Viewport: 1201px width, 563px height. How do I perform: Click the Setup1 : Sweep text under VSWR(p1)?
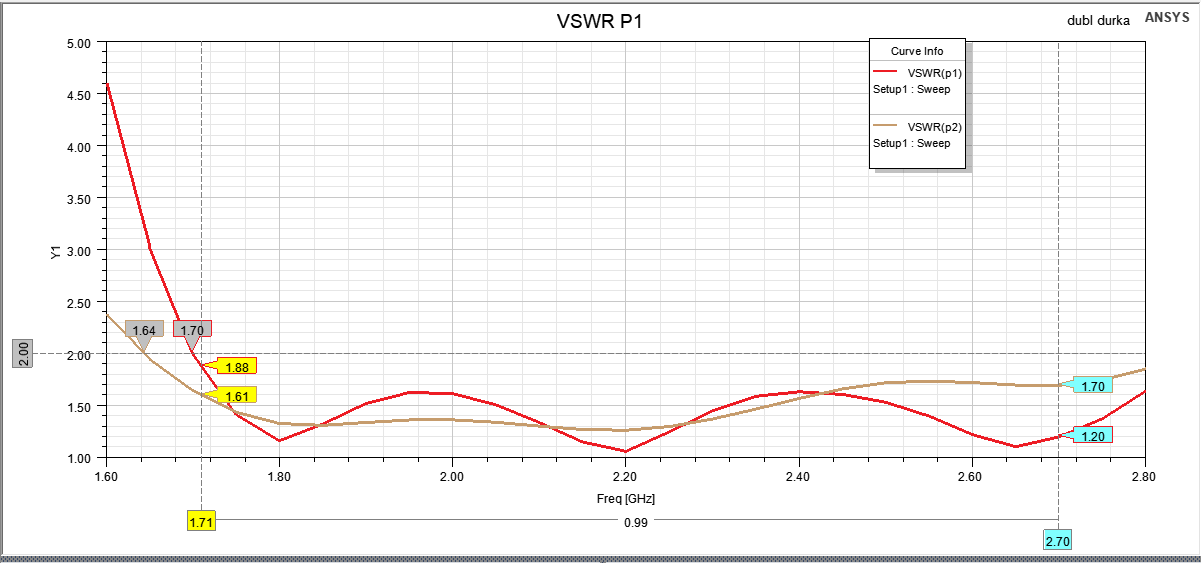click(x=911, y=89)
